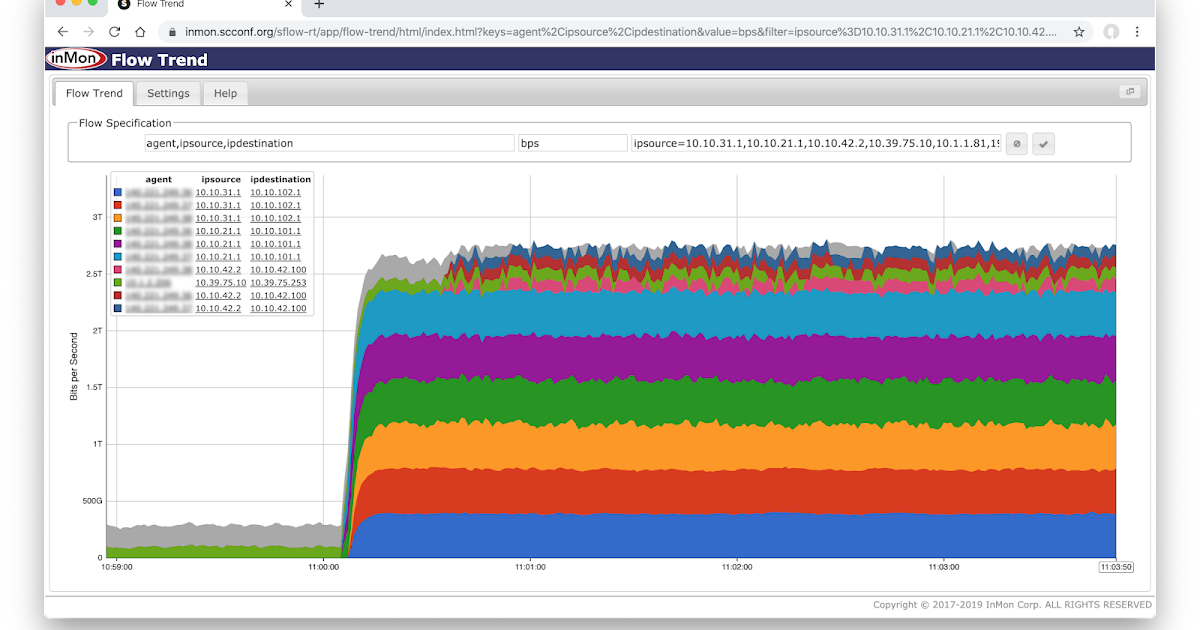This screenshot has width=1200, height=630.
Task: Reload the Flow Trend page
Action: pyautogui.click(x=114, y=31)
